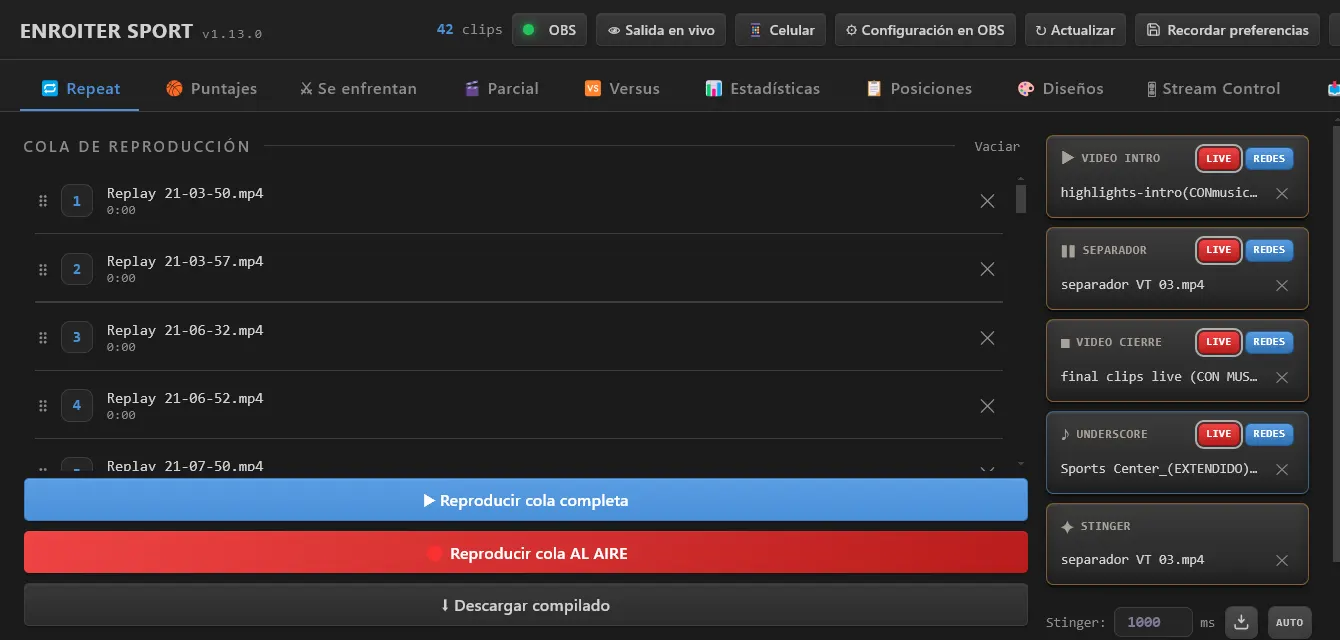Select file name Replay 21-06-32.mp4
This screenshot has width=1340, height=640.
(x=185, y=330)
